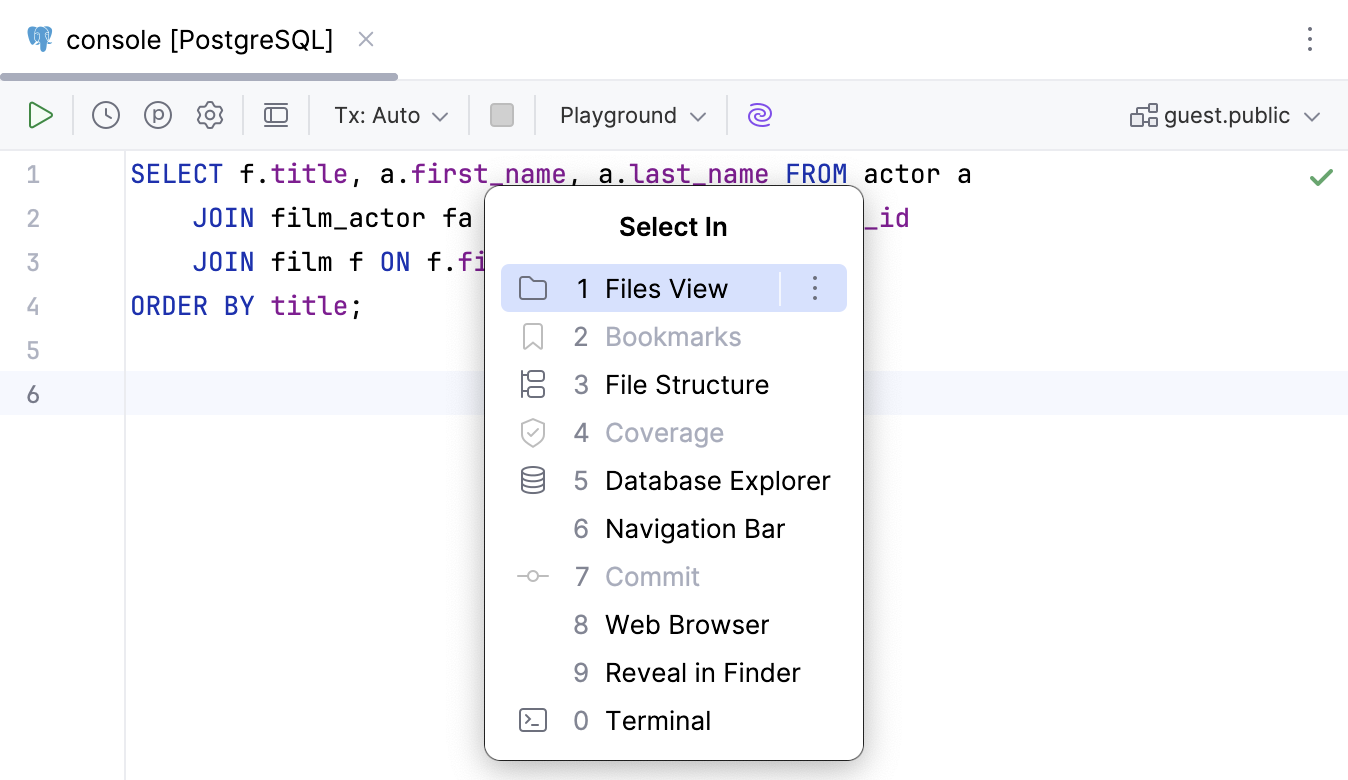1348x780 pixels.
Task: Click the Reveal in Finder entry
Action: (x=702, y=672)
